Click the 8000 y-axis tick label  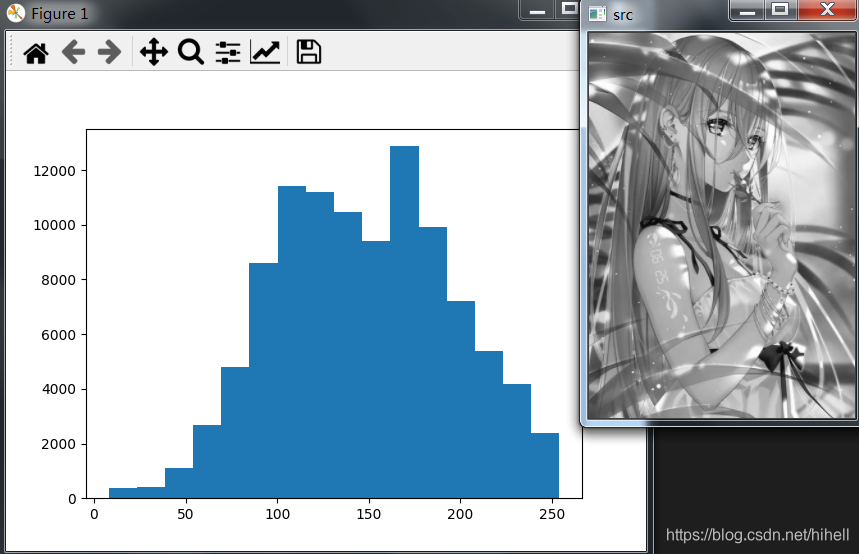tap(58, 281)
